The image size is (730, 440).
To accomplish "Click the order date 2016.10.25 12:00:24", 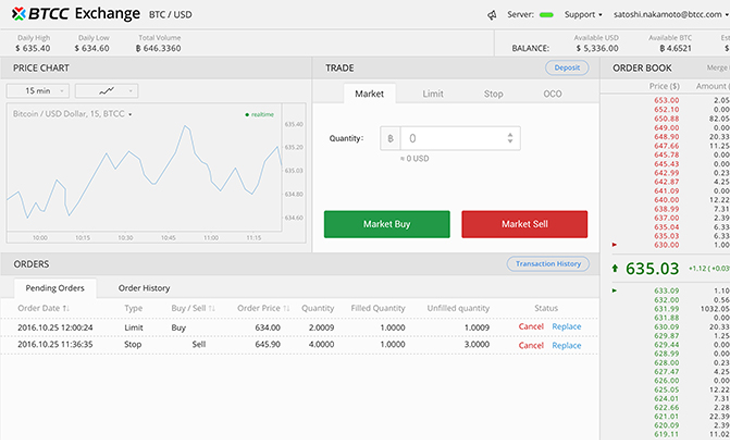I will [55, 328].
